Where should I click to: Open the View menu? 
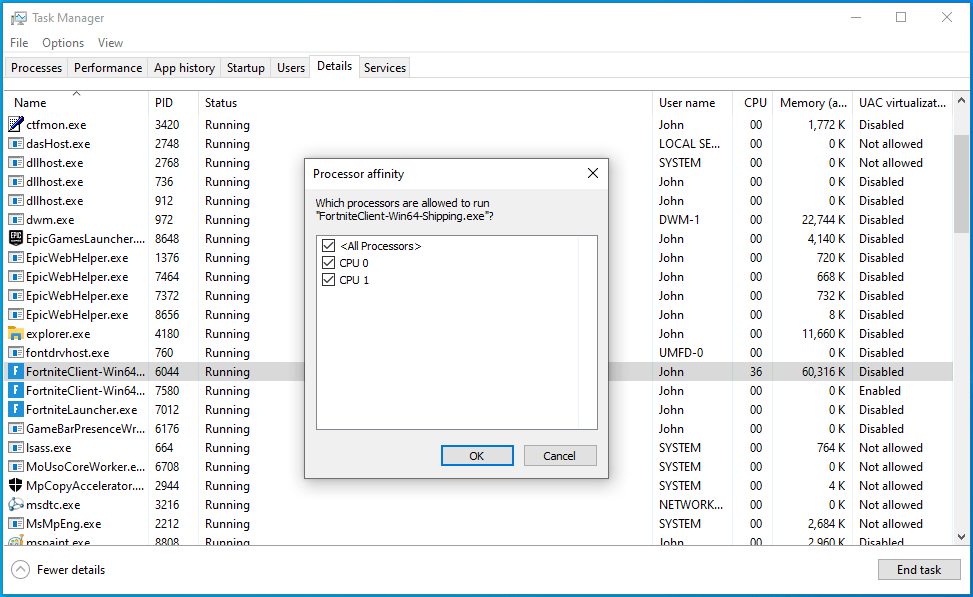pyautogui.click(x=110, y=43)
